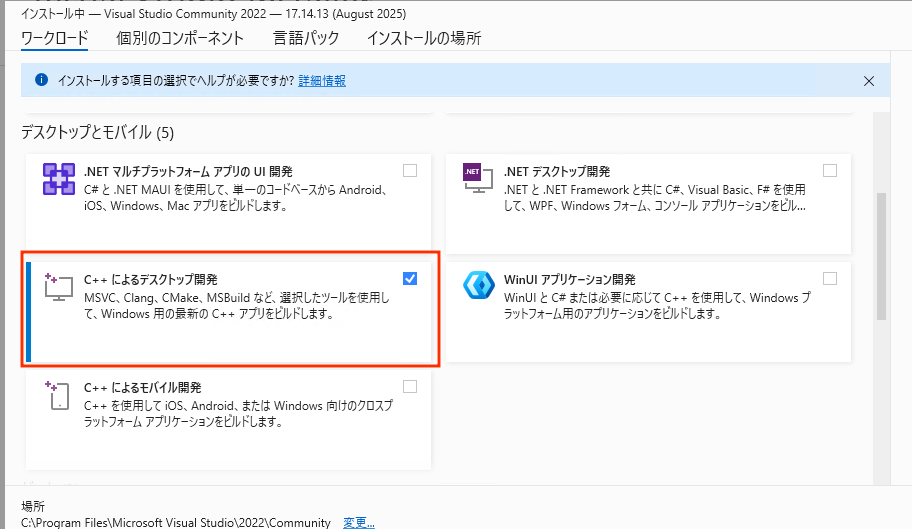Uncheck the C++ によるデスクトップ開発 checkbox
The width and height of the screenshot is (912, 529).
click(410, 278)
